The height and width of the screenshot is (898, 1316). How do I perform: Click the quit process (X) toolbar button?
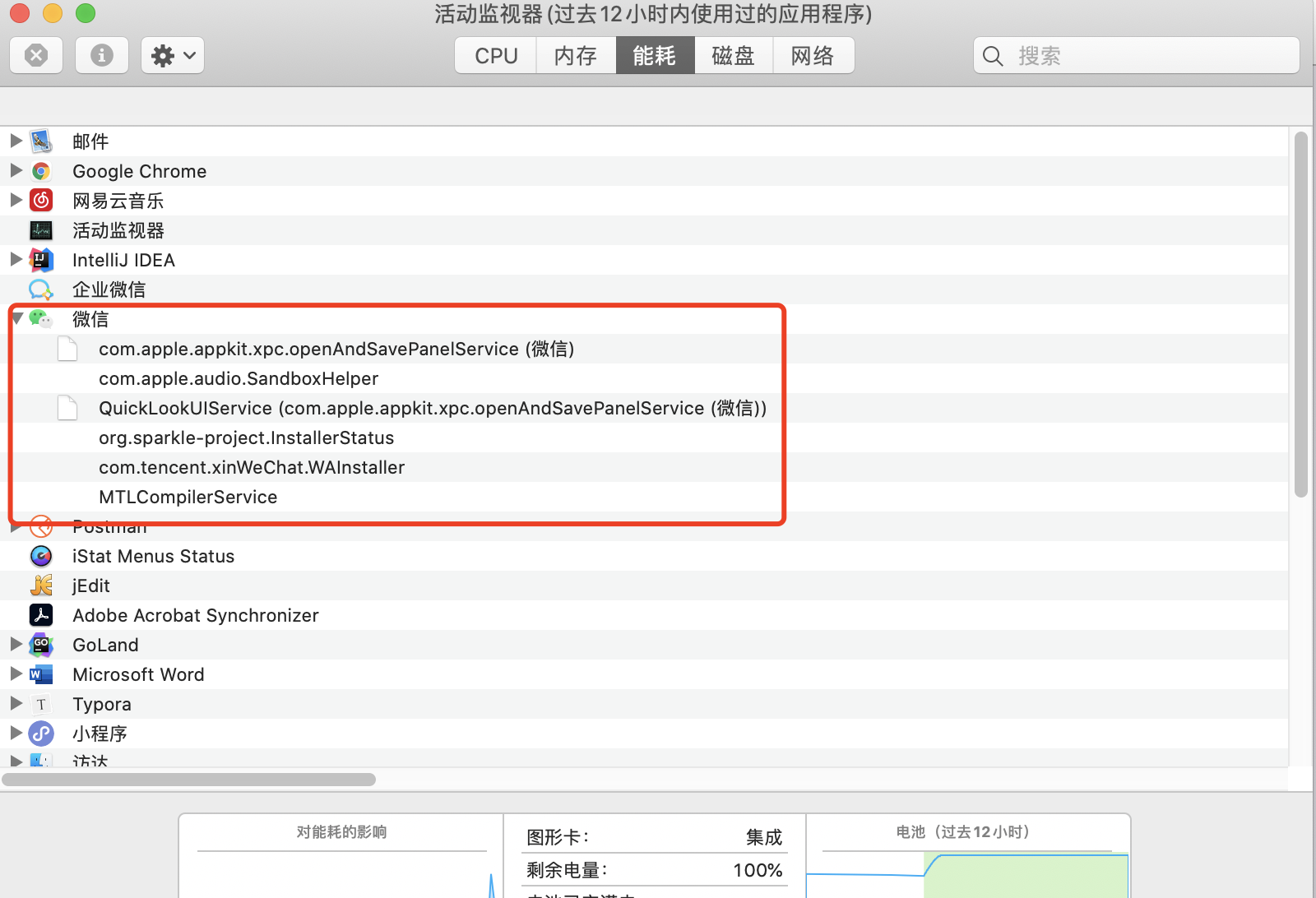click(36, 56)
